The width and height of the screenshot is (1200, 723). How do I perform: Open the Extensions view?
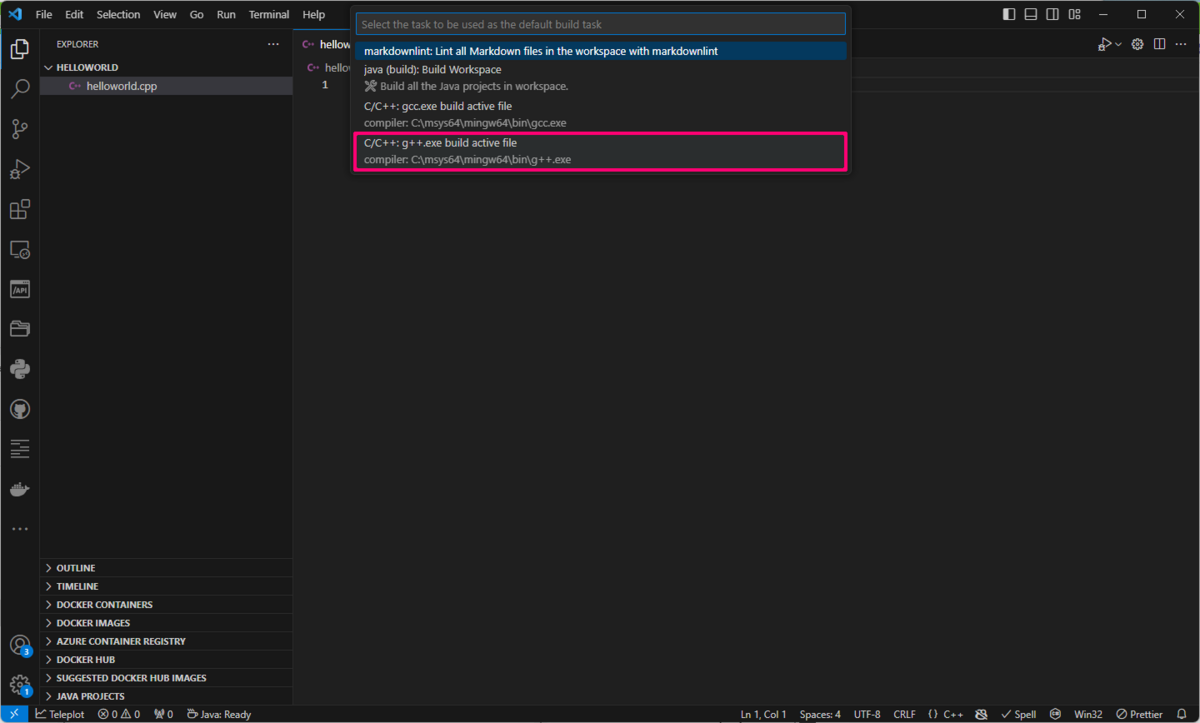(x=20, y=209)
